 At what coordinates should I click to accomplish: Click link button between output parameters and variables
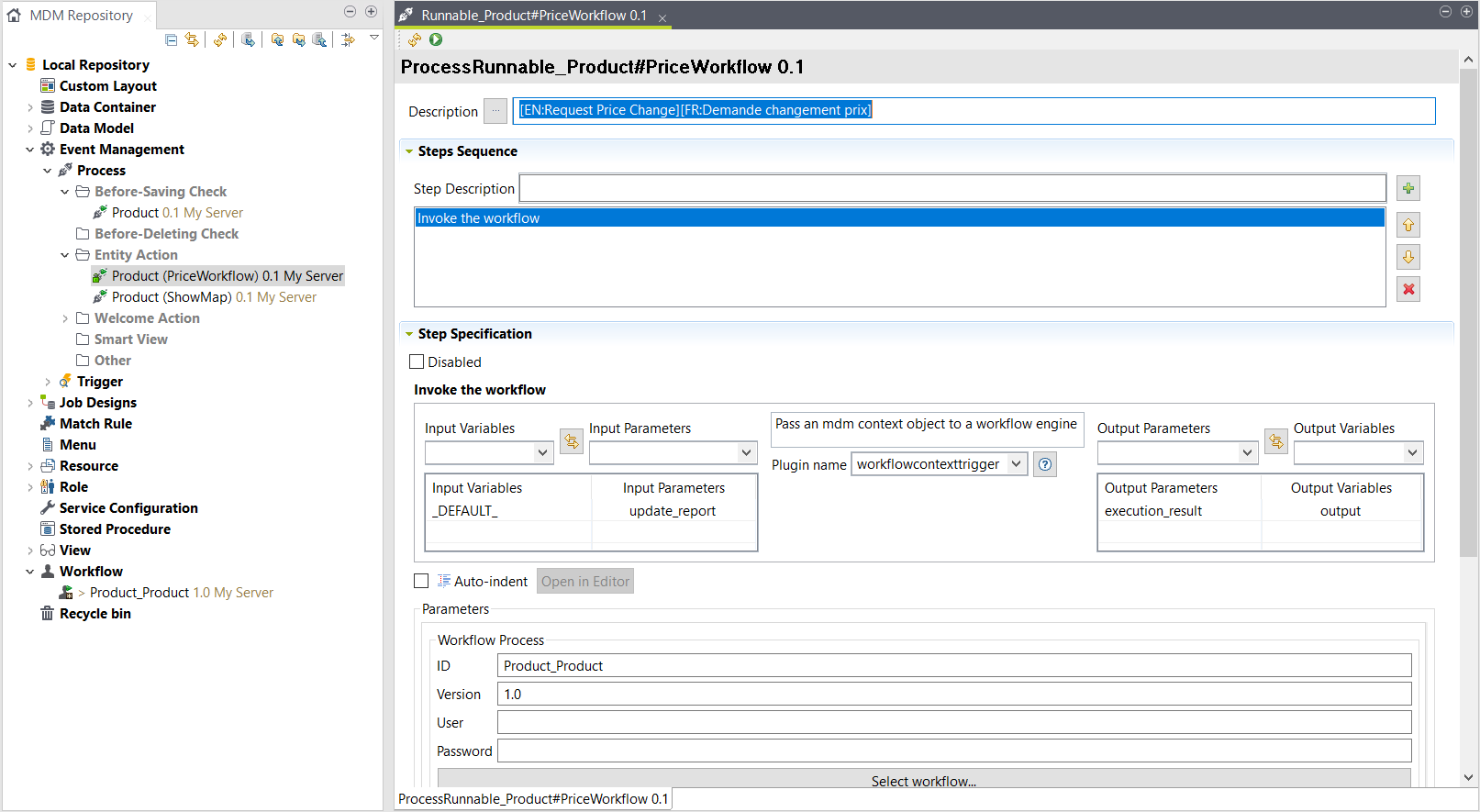(1275, 441)
